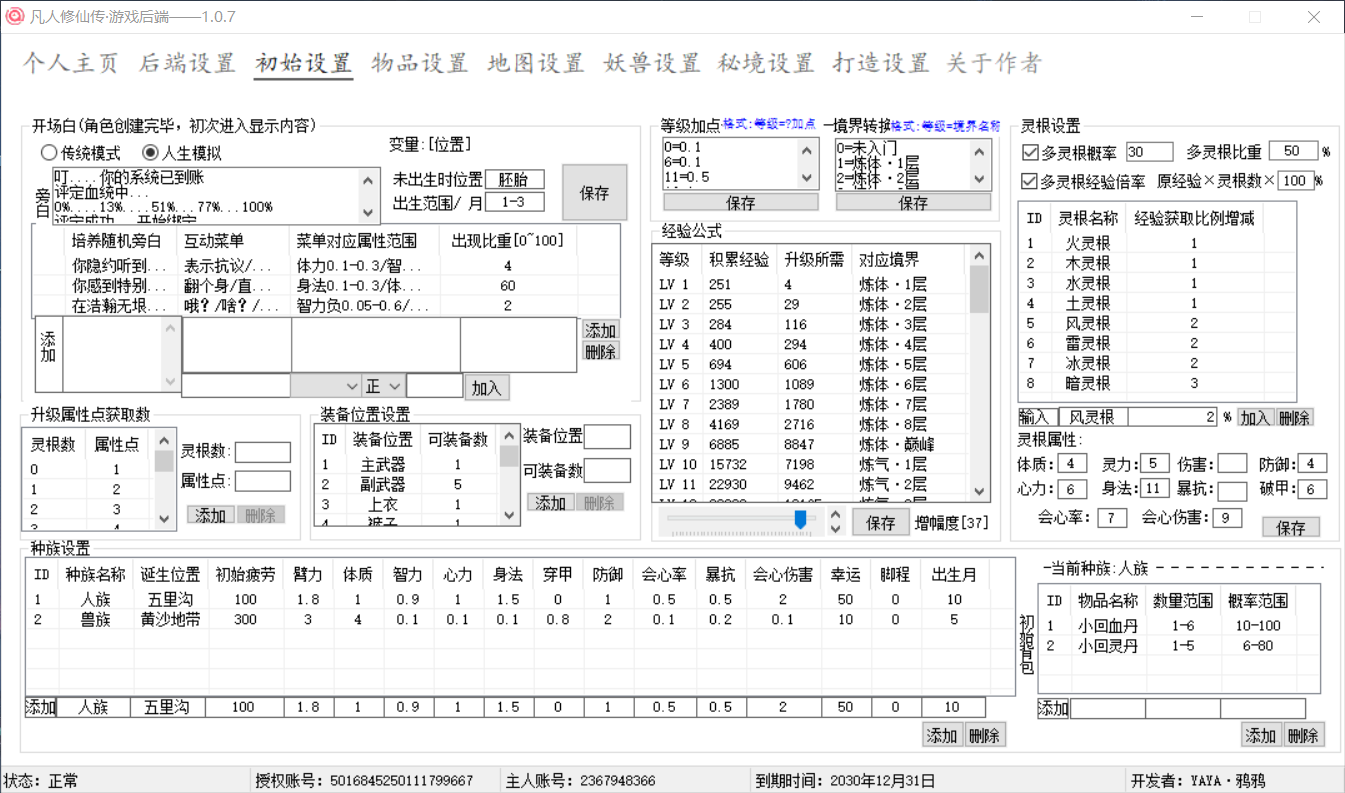Switch to the 后端设置 tab
Viewport: 1345px width, 793px height.
point(187,63)
